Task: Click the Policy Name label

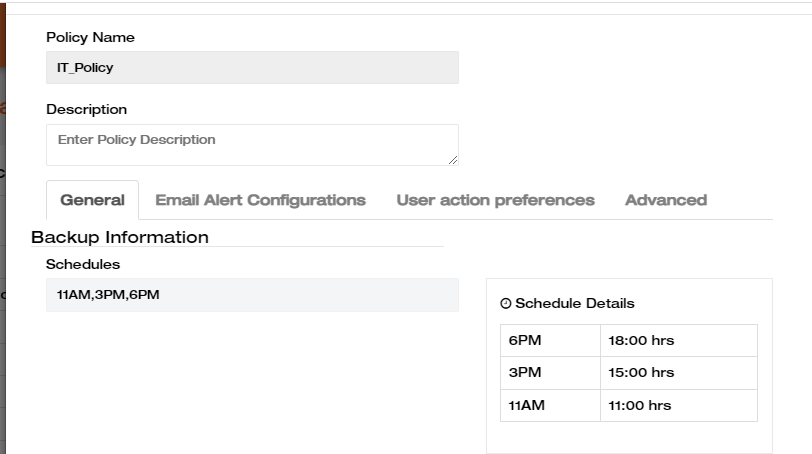Action: click(x=90, y=37)
